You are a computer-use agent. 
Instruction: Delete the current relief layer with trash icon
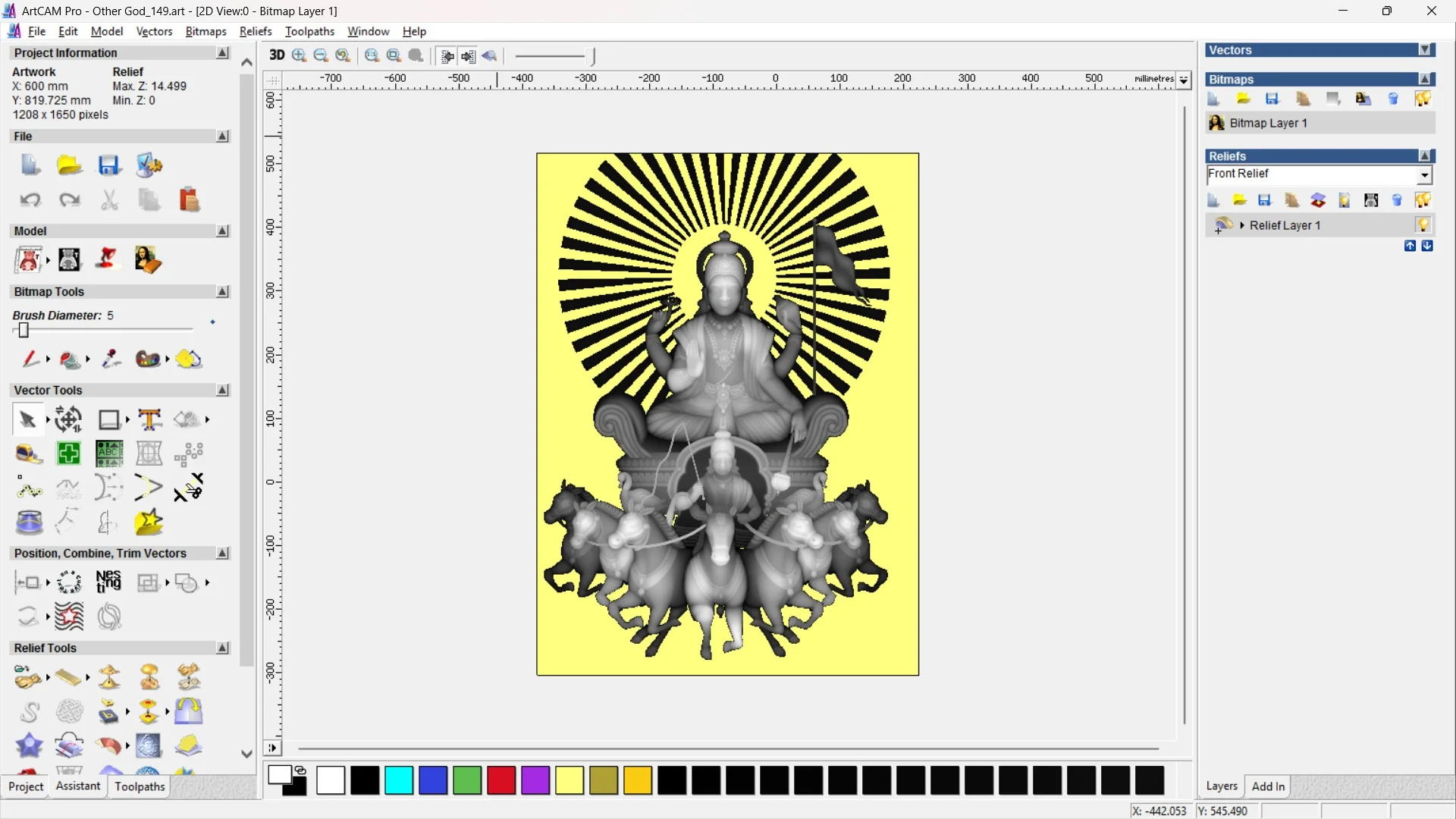[x=1397, y=199]
